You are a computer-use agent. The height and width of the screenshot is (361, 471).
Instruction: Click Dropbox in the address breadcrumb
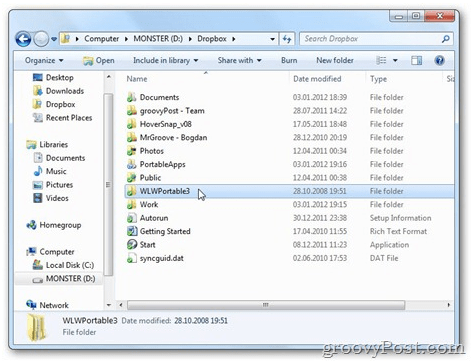pos(212,39)
